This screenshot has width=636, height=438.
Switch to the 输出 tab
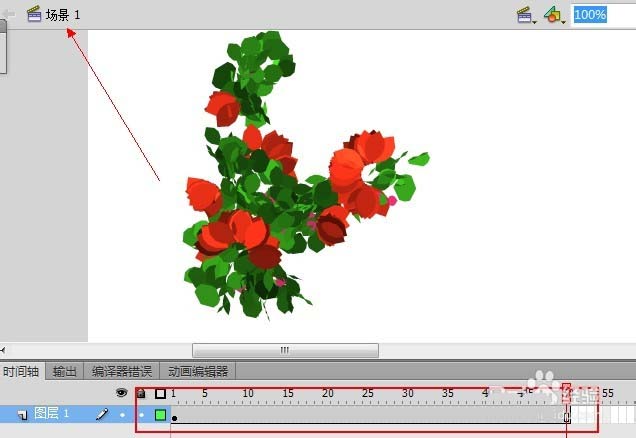click(65, 371)
